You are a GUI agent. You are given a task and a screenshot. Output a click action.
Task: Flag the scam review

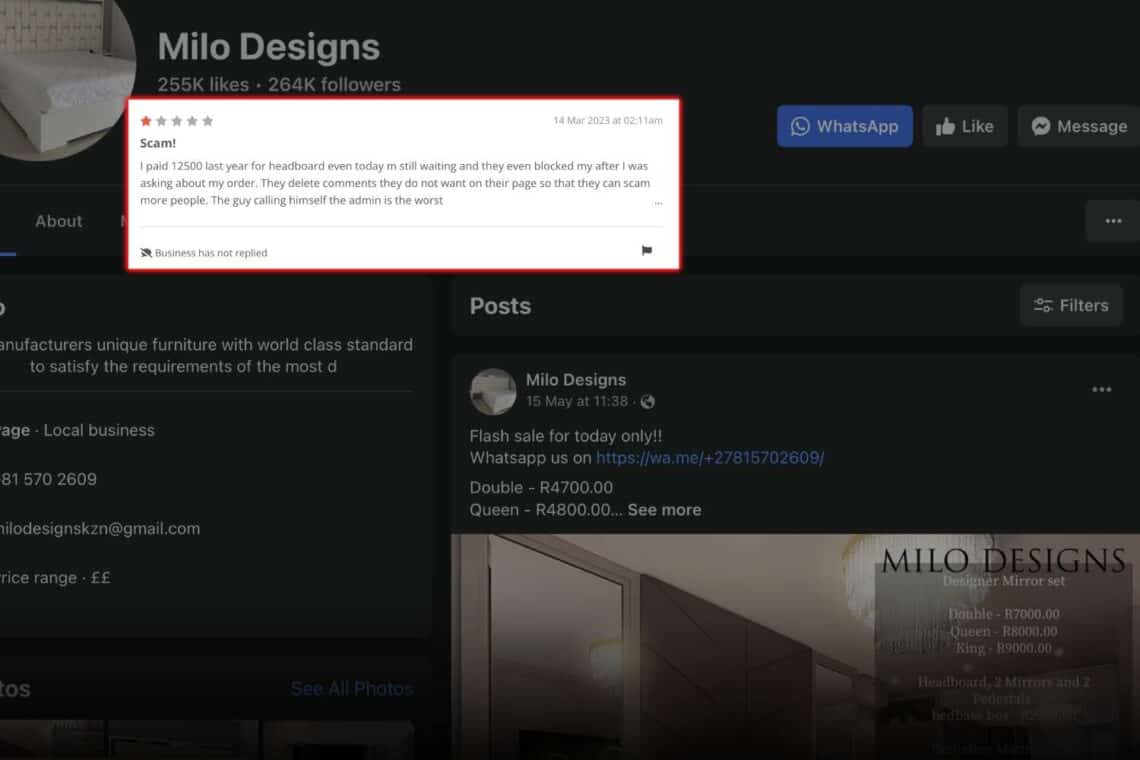click(x=646, y=251)
